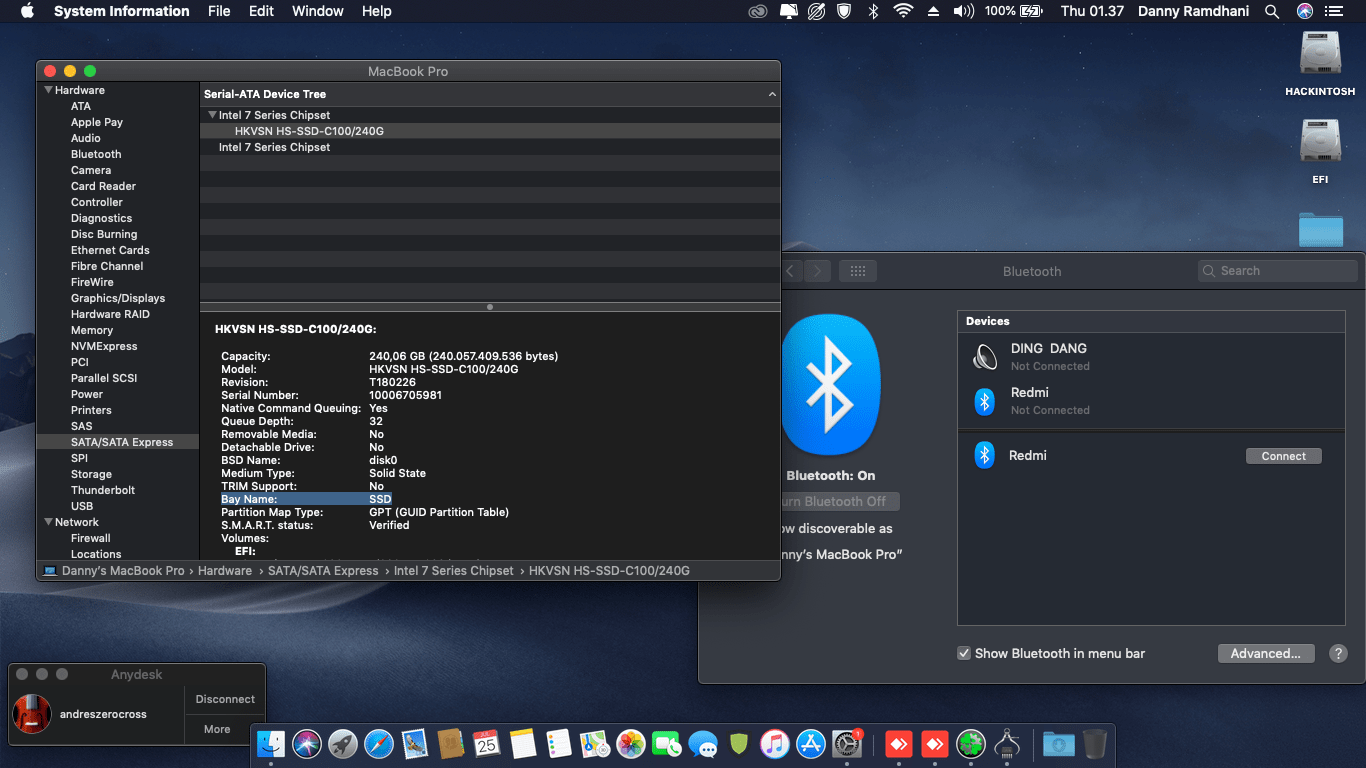Select the HKVSN HS-SSD-C100/240G tree row
The width and height of the screenshot is (1366, 768).
(490, 131)
